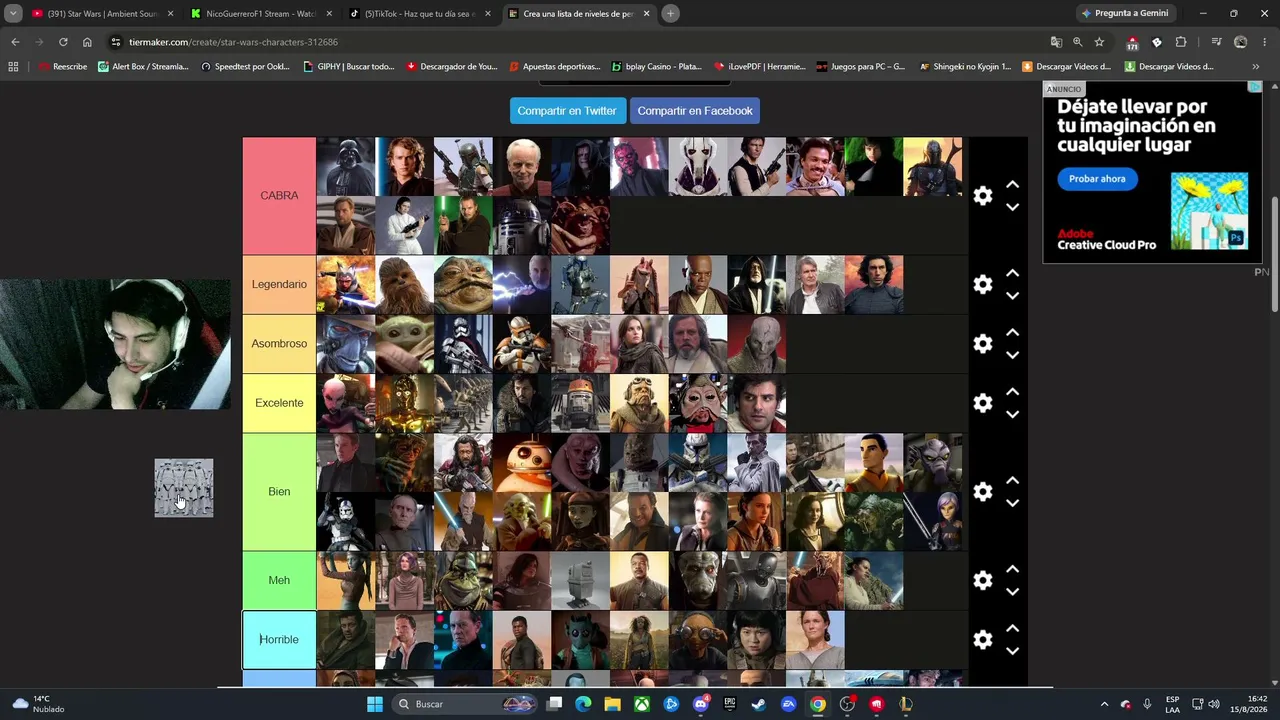The image size is (1280, 720).
Task: Bookmark this page with star icon
Action: (1099, 42)
